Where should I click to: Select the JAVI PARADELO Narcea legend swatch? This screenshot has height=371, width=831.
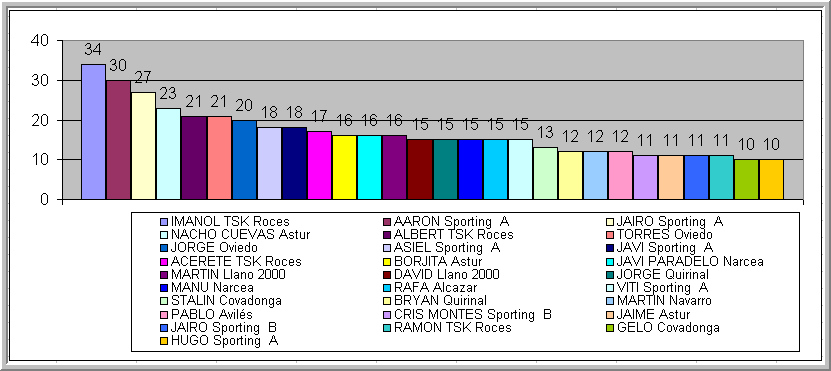point(611,262)
